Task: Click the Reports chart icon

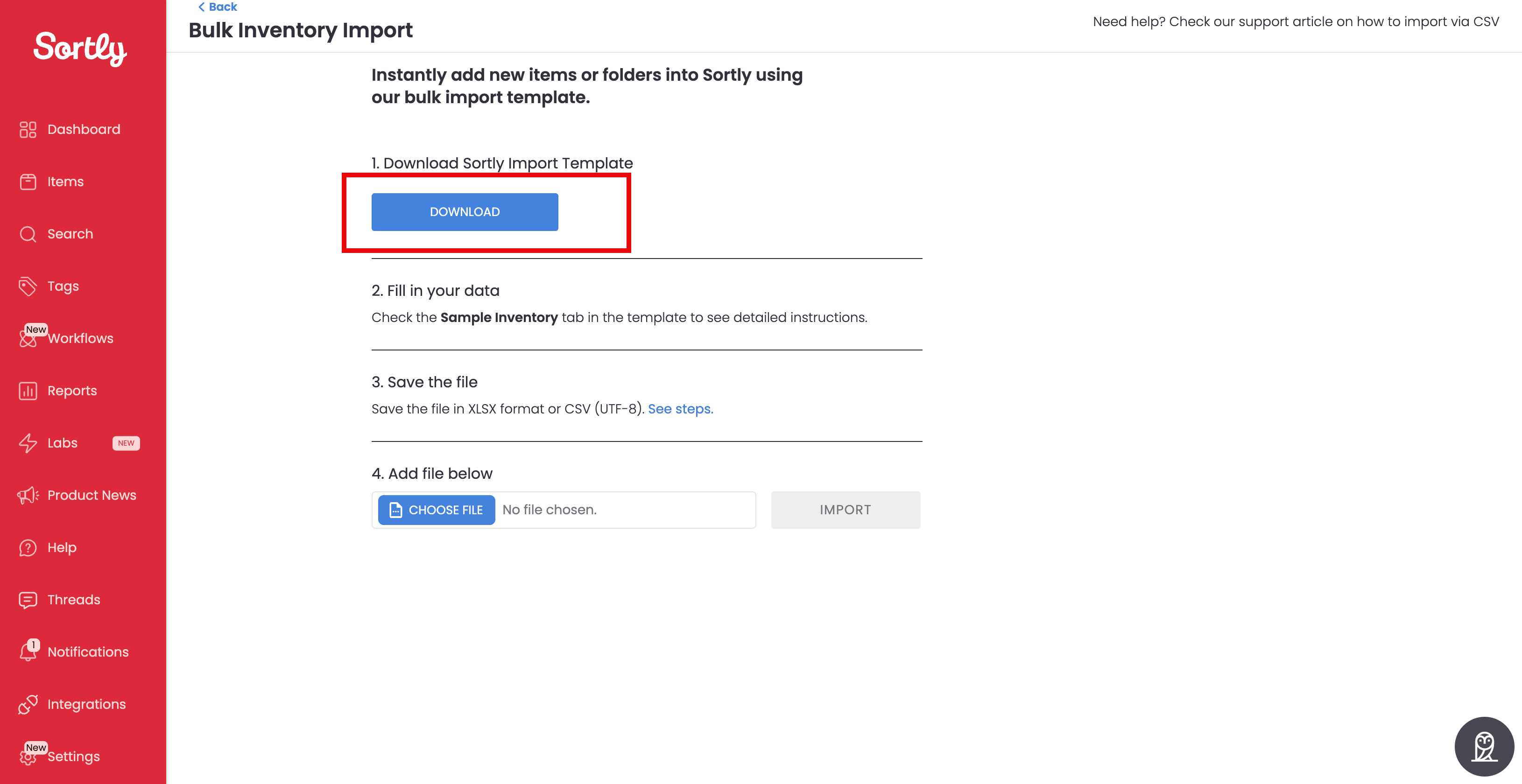Action: [x=28, y=391]
